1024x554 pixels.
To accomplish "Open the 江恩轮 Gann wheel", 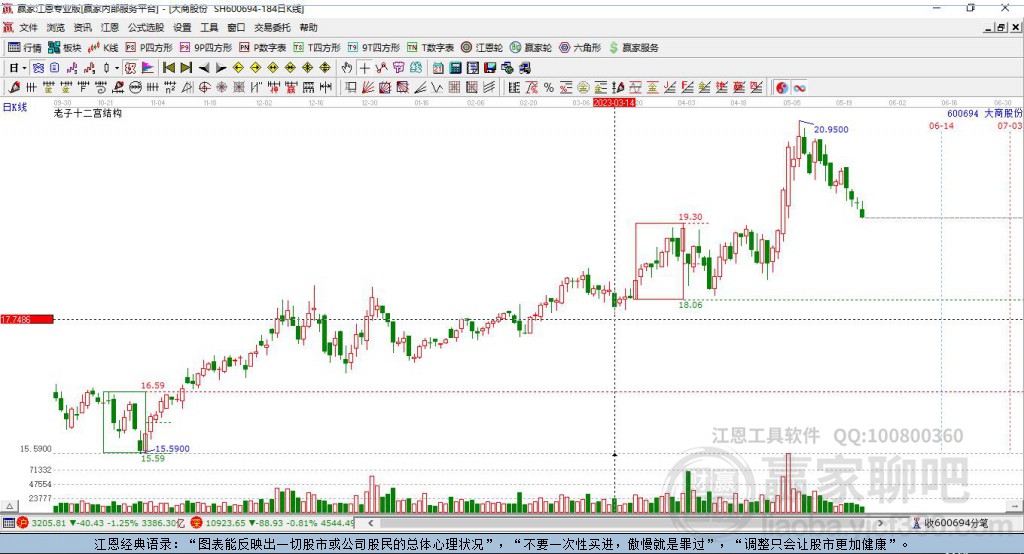I will click(482, 48).
